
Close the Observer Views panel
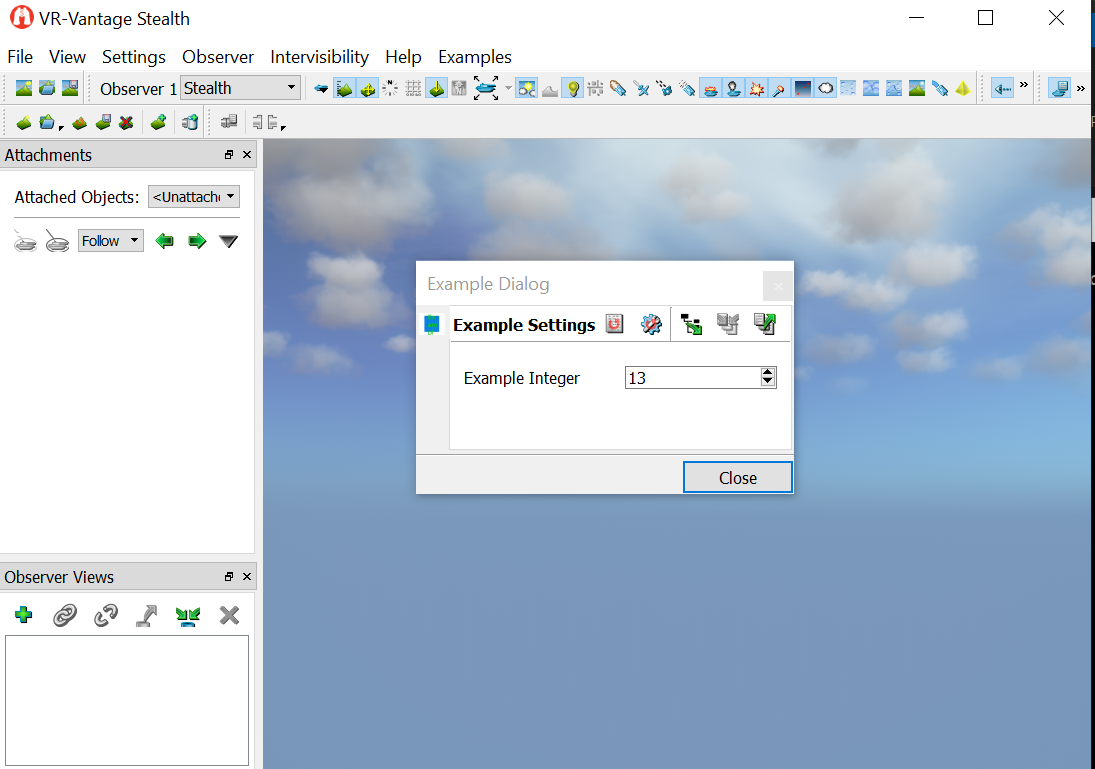(x=247, y=577)
